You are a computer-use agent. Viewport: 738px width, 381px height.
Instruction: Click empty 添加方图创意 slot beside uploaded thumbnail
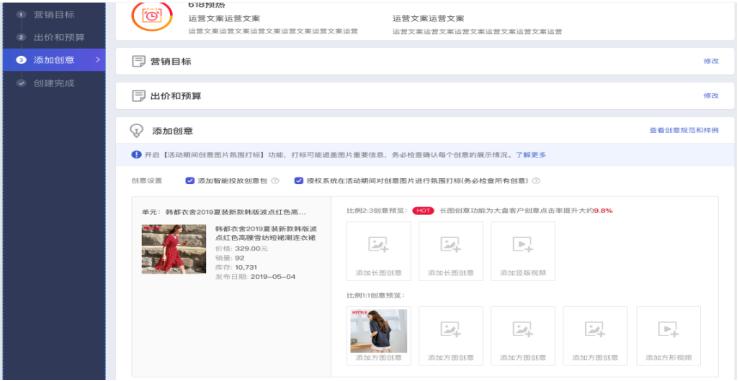click(x=450, y=336)
